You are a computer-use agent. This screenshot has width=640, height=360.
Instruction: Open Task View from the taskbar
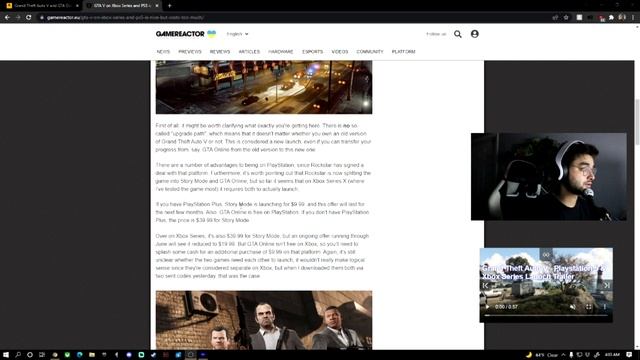[42, 355]
